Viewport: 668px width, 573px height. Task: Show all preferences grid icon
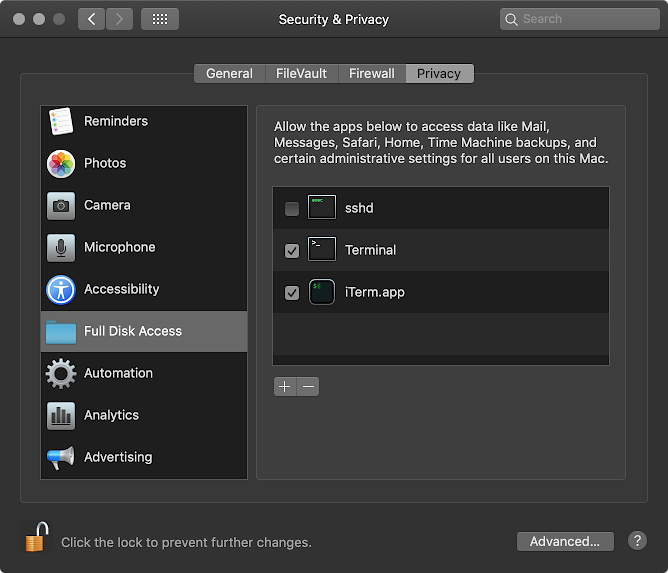click(160, 19)
